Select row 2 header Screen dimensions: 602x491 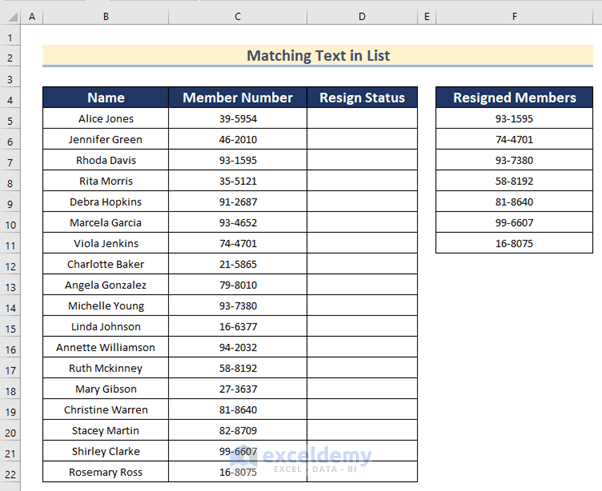10,58
